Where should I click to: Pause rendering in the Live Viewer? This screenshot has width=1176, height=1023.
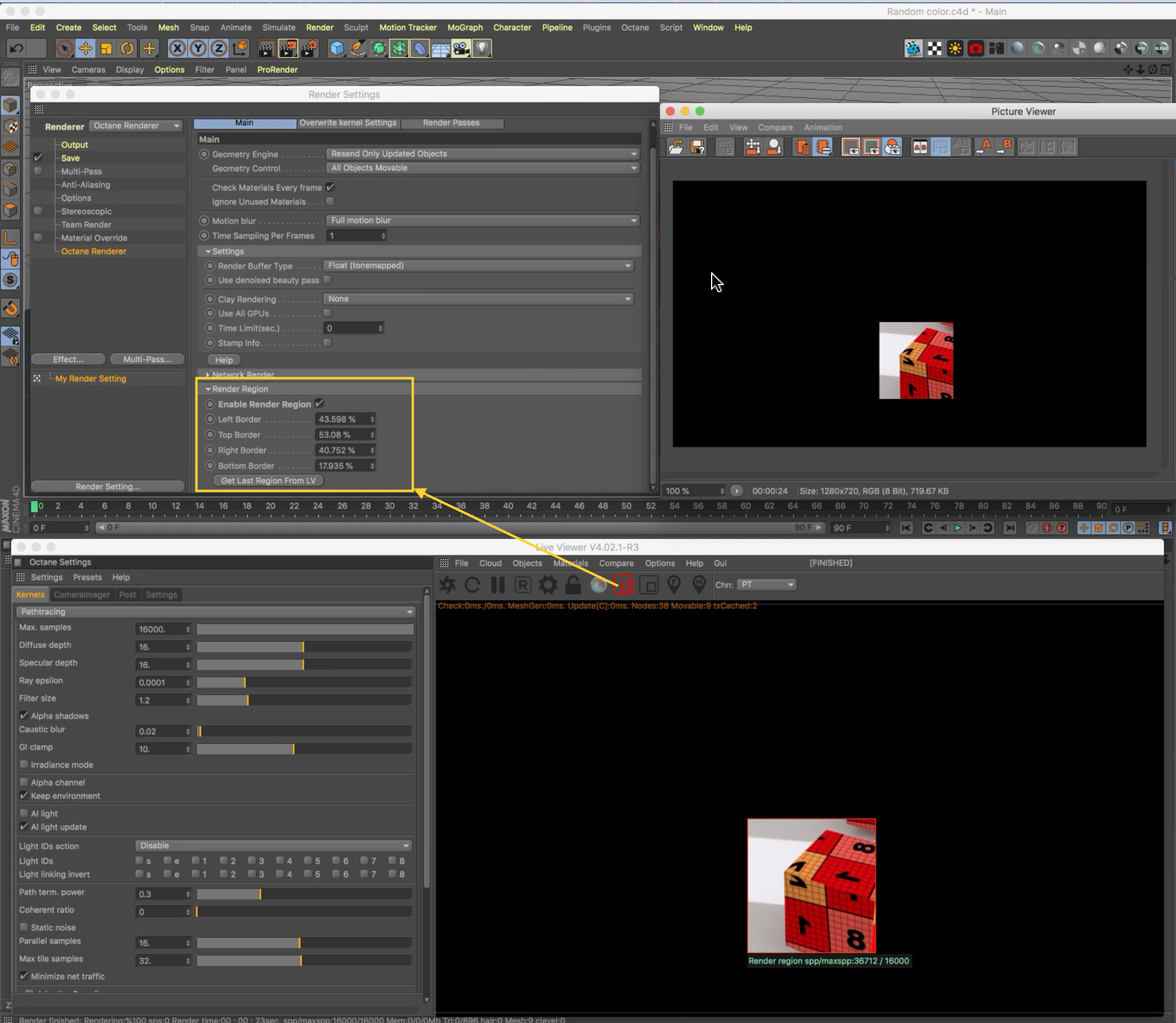498,585
